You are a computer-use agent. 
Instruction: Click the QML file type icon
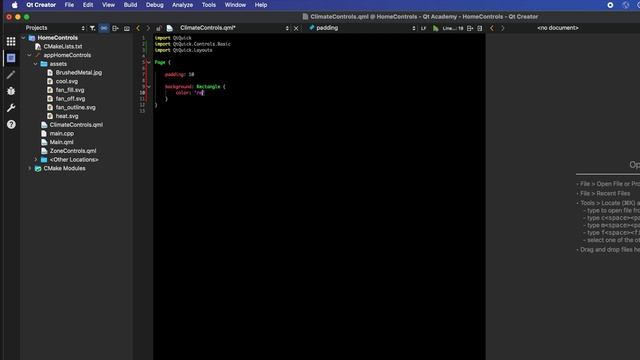170,28
